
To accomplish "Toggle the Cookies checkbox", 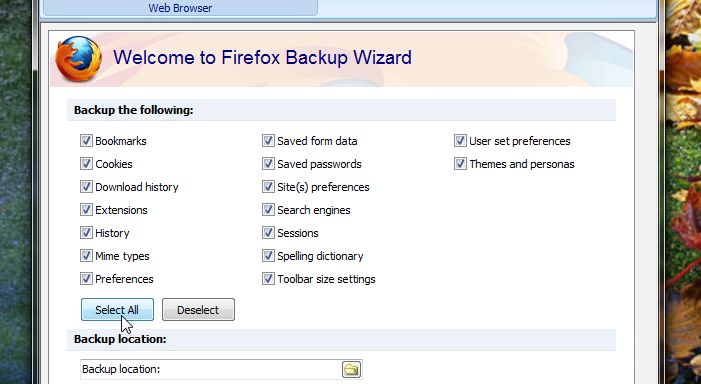I will point(86,164).
